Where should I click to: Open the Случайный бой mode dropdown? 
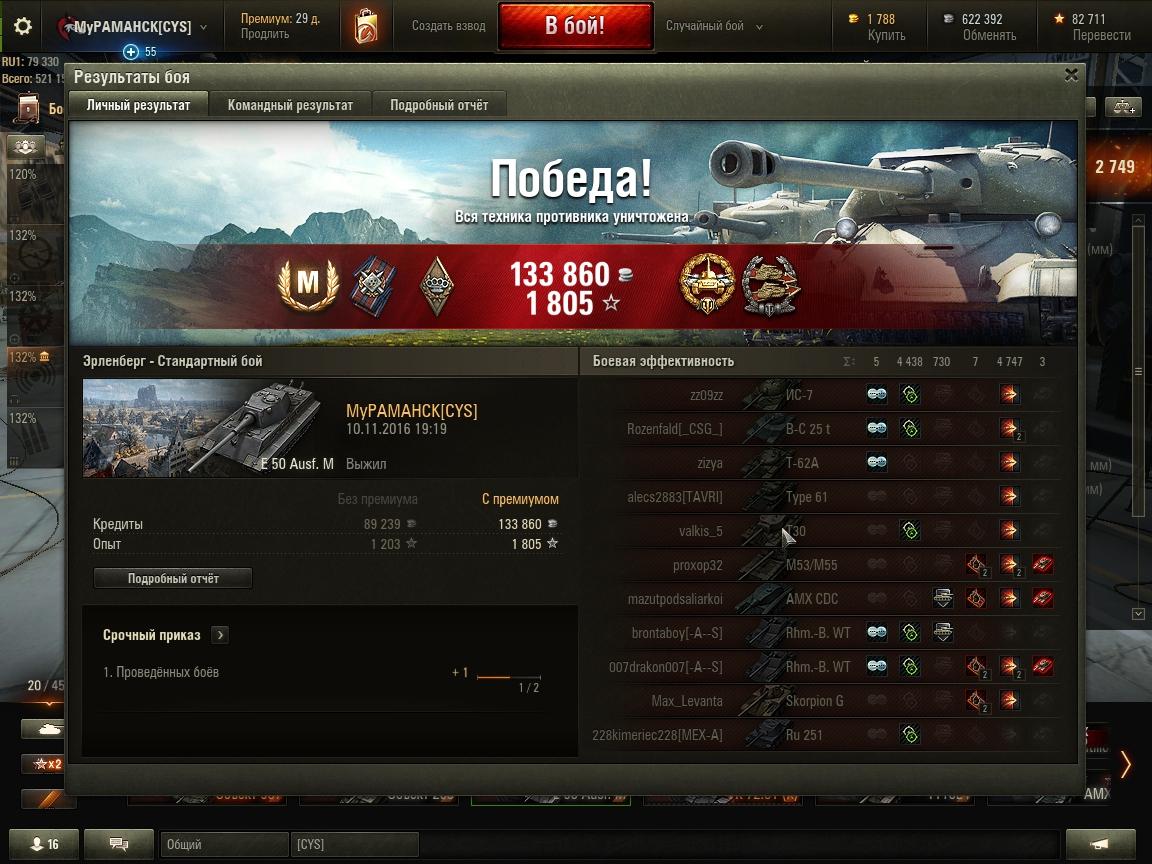[713, 26]
